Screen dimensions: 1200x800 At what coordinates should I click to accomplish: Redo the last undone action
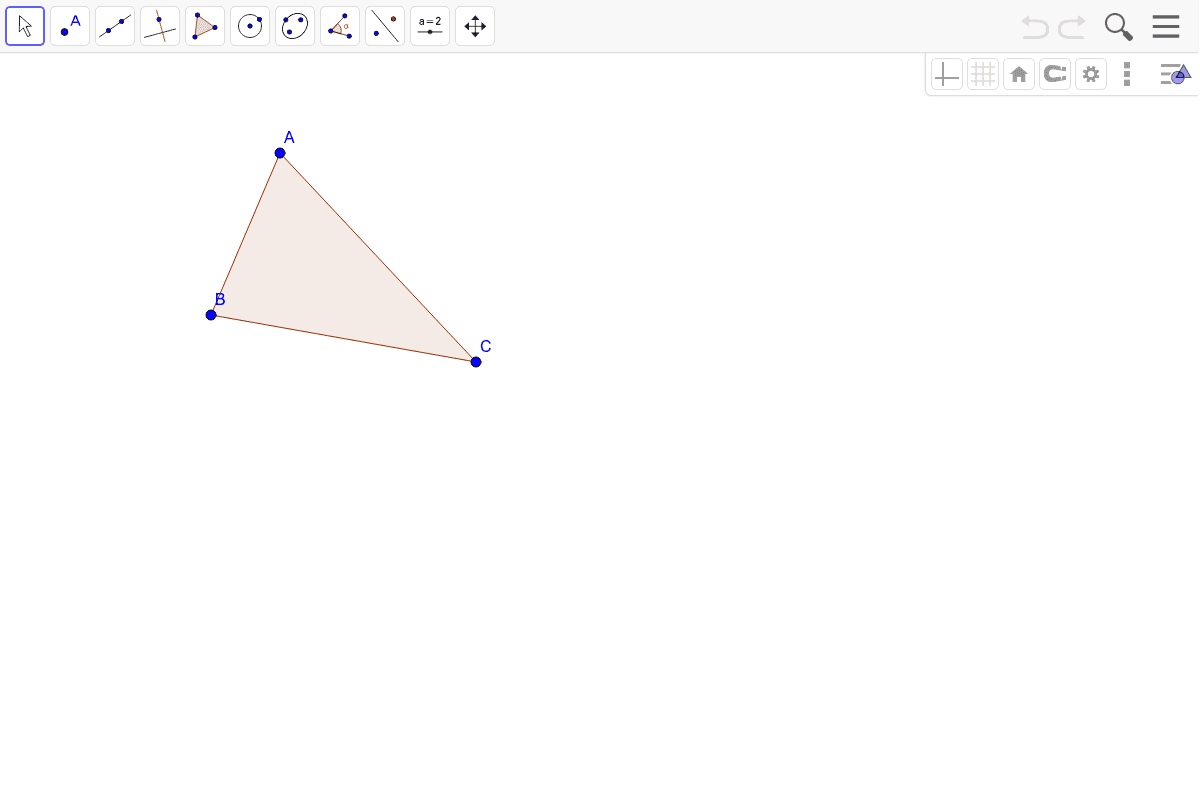[x=1072, y=27]
